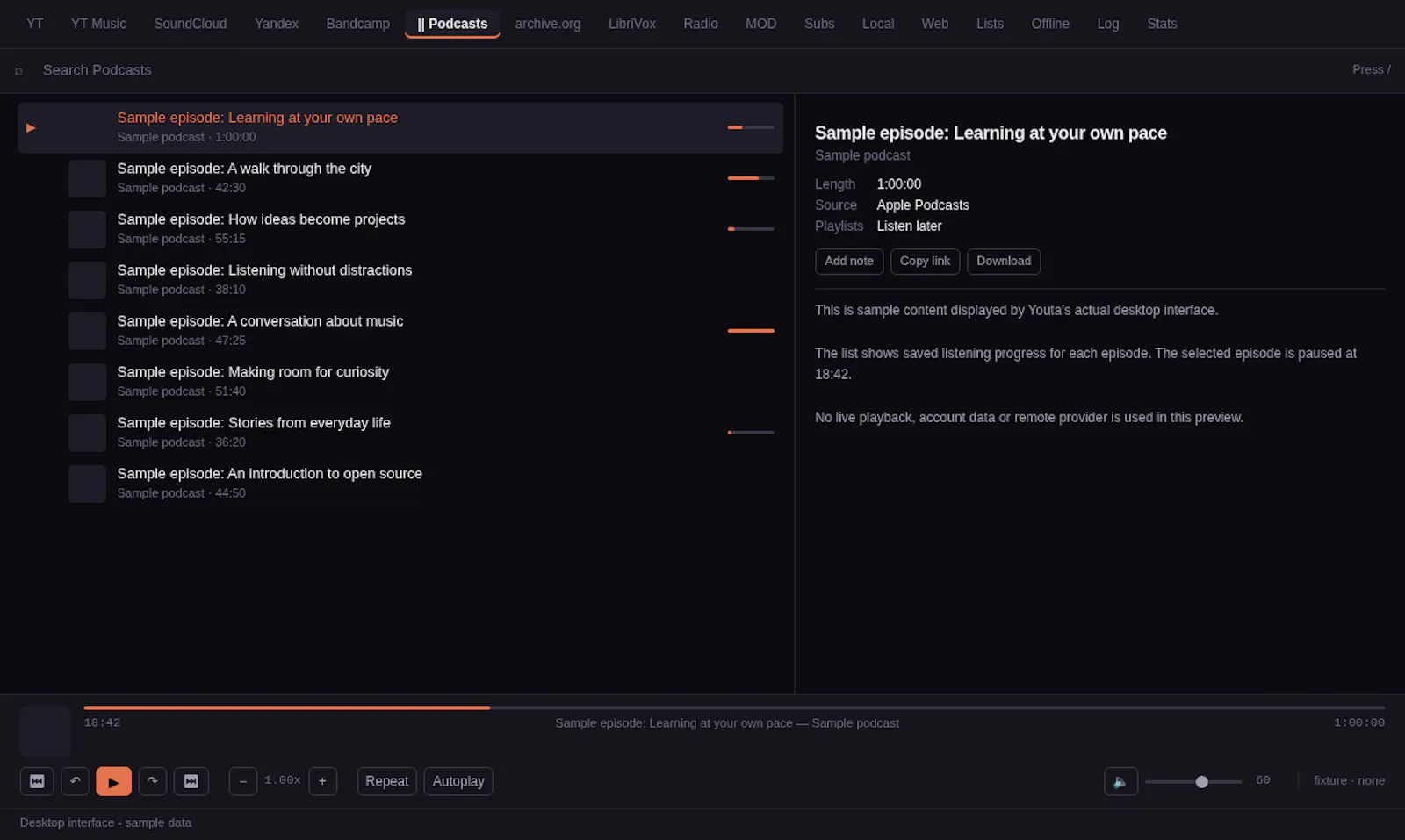Viewport: 1405px width, 840px height.
Task: Decrease playback speed with minus button
Action: pyautogui.click(x=243, y=781)
